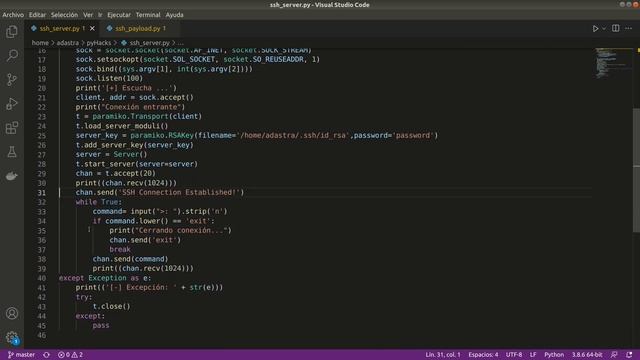Click 'except Exception as e:' line

click(x=105, y=278)
